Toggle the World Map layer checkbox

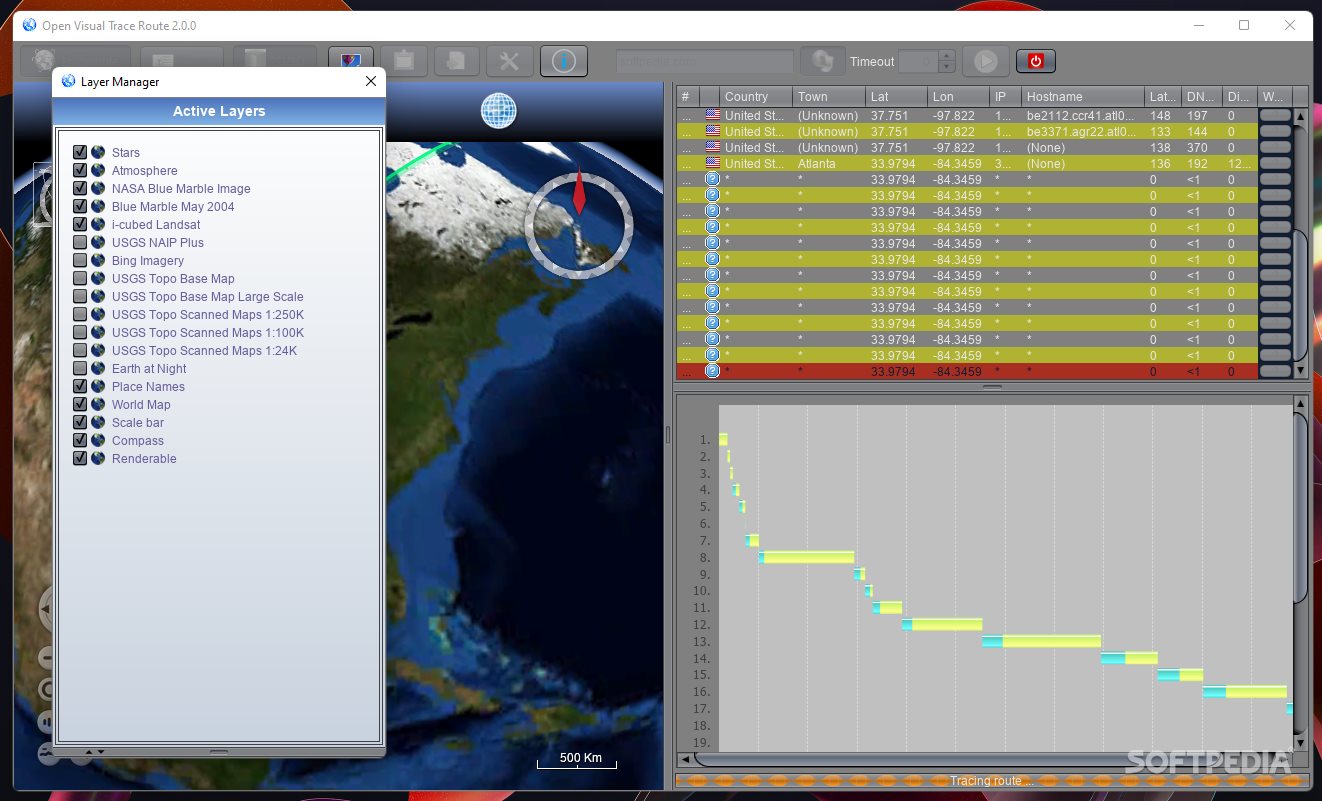click(x=80, y=405)
